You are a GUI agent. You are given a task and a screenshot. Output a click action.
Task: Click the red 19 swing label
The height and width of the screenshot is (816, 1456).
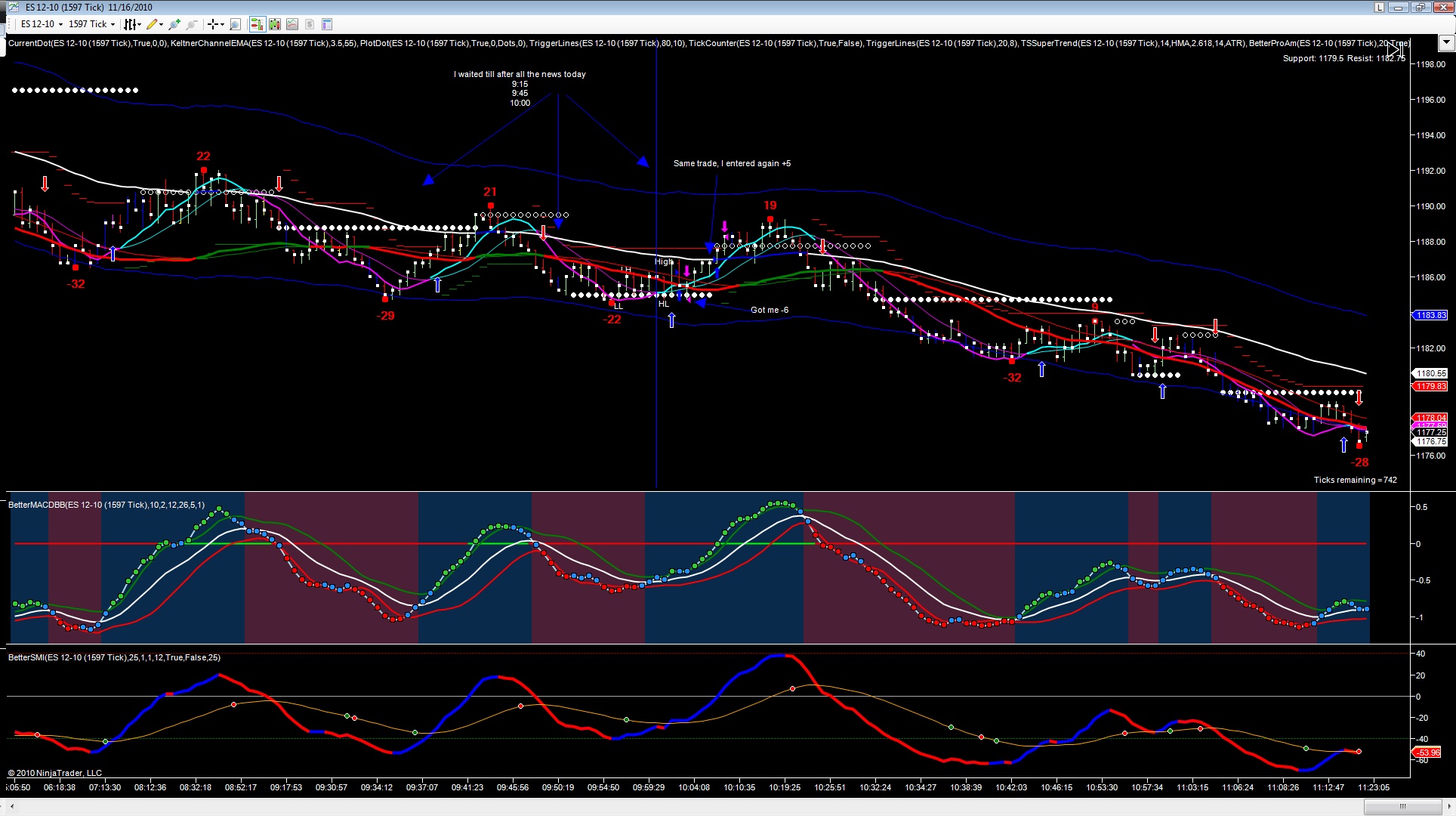click(x=770, y=206)
